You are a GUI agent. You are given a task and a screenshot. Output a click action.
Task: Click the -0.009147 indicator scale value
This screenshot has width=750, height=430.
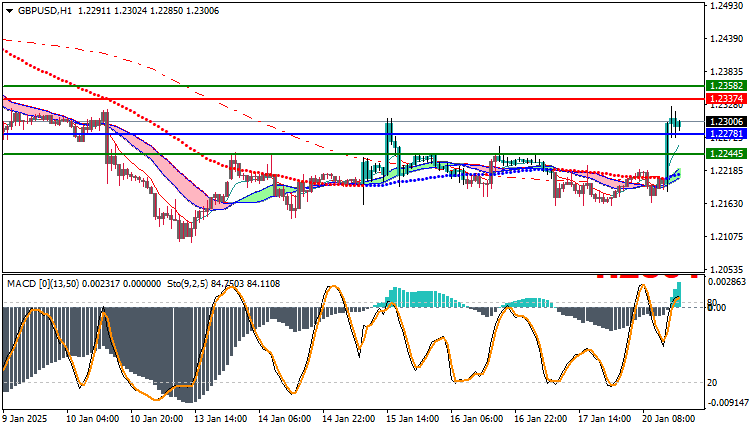[727, 403]
